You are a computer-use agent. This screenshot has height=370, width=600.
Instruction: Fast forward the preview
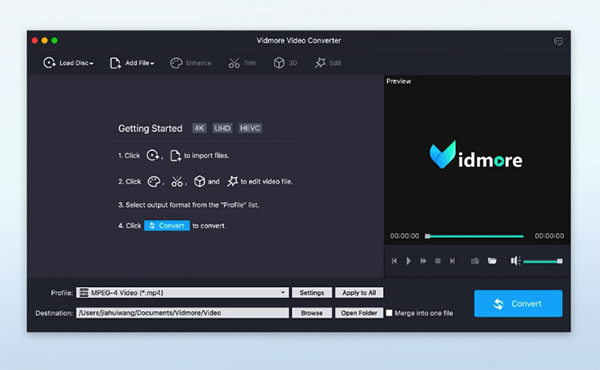point(423,261)
